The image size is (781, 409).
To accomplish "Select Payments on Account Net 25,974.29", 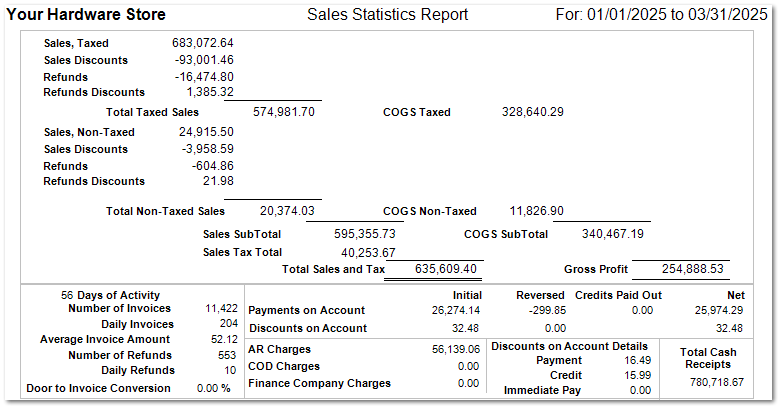I will [x=719, y=310].
